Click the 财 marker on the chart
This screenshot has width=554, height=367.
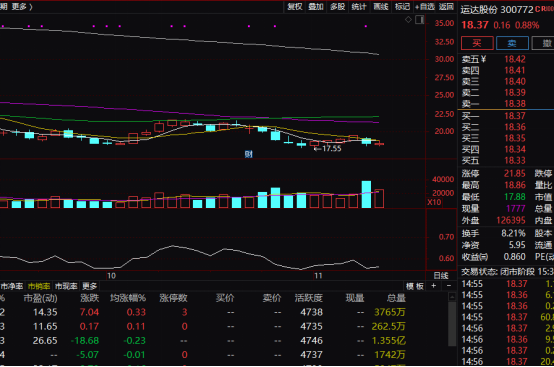click(249, 154)
